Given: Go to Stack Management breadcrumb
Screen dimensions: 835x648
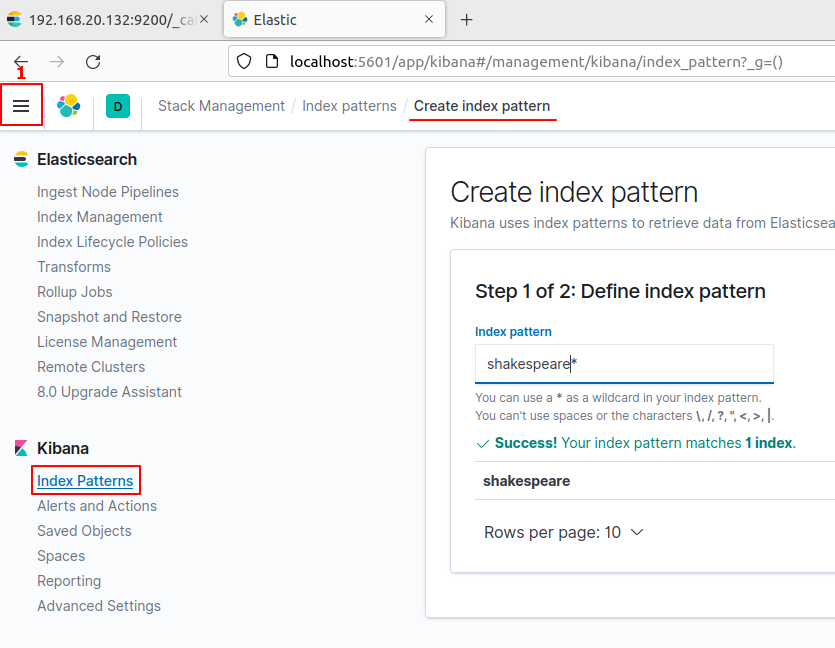Looking at the screenshot, I should (222, 106).
